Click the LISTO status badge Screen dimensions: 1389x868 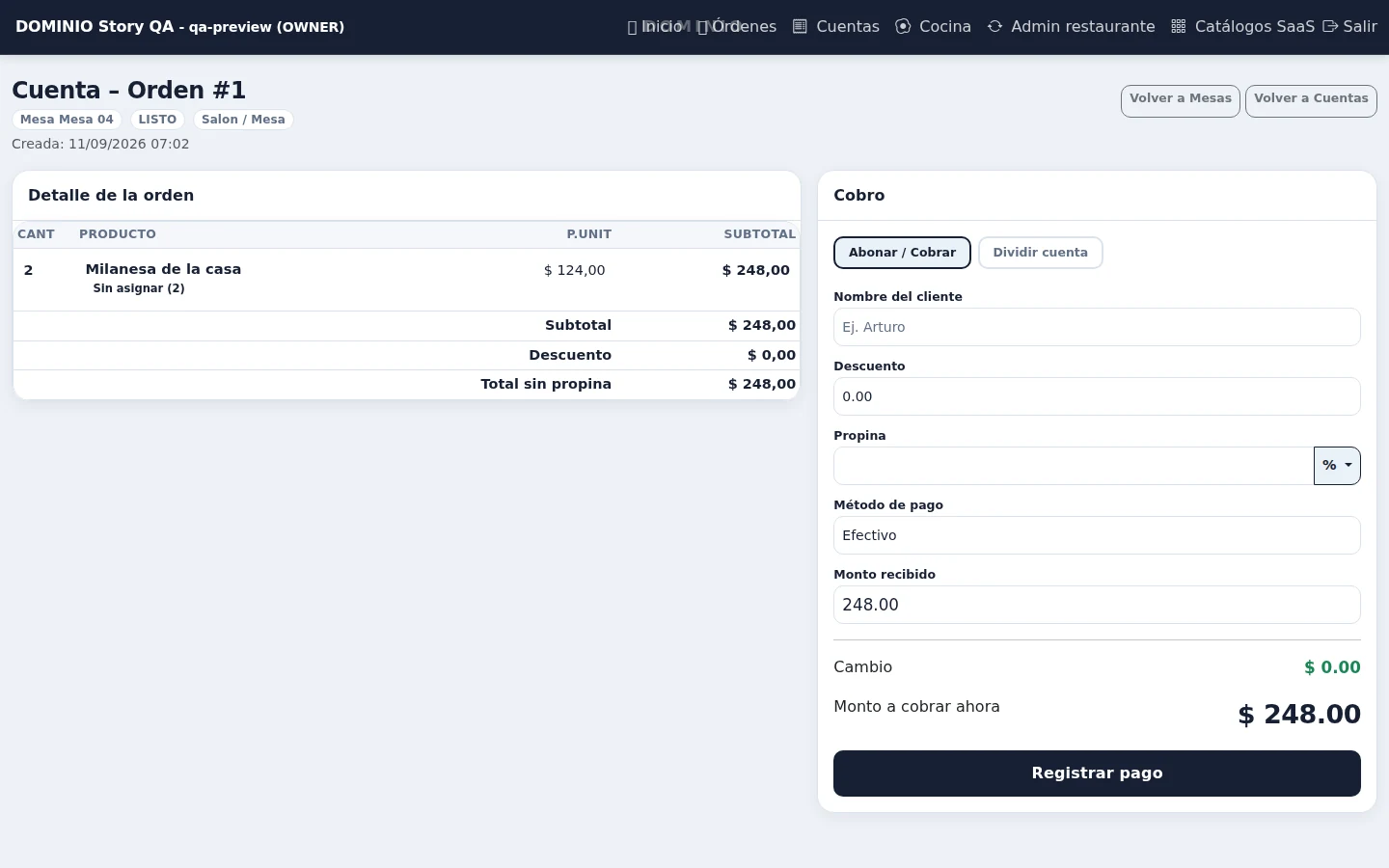click(x=157, y=120)
